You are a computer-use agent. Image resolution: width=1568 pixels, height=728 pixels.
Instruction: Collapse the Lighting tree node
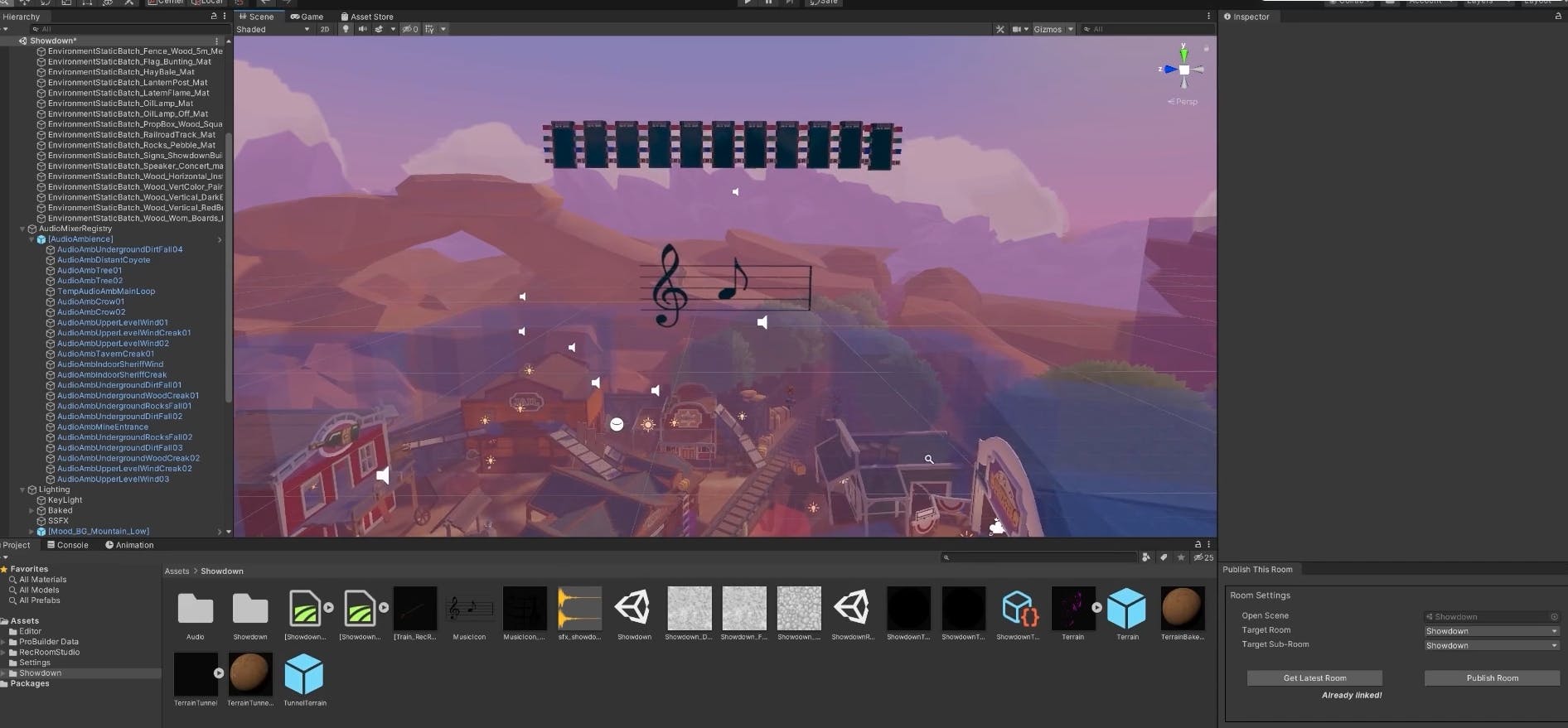(22, 489)
